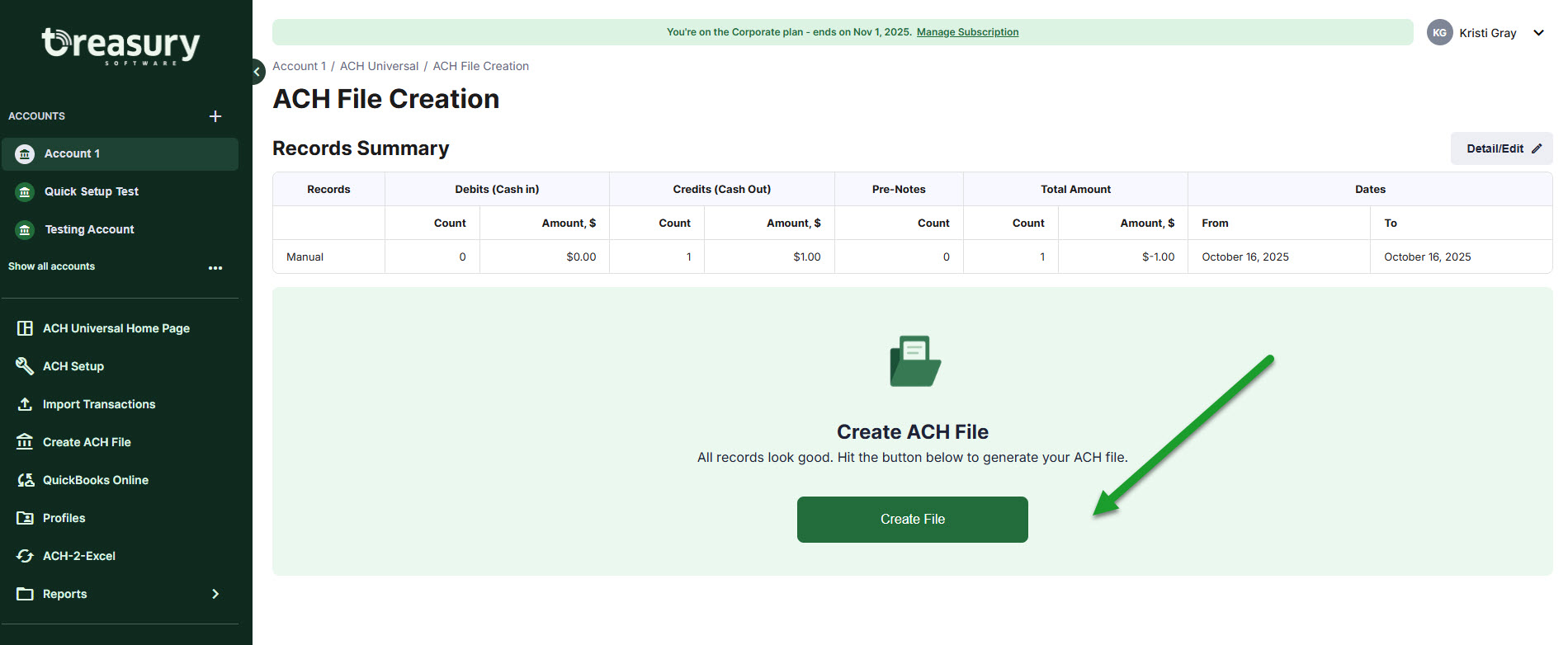
Task: Click ACH Universal breadcrumb link
Action: click(x=379, y=66)
